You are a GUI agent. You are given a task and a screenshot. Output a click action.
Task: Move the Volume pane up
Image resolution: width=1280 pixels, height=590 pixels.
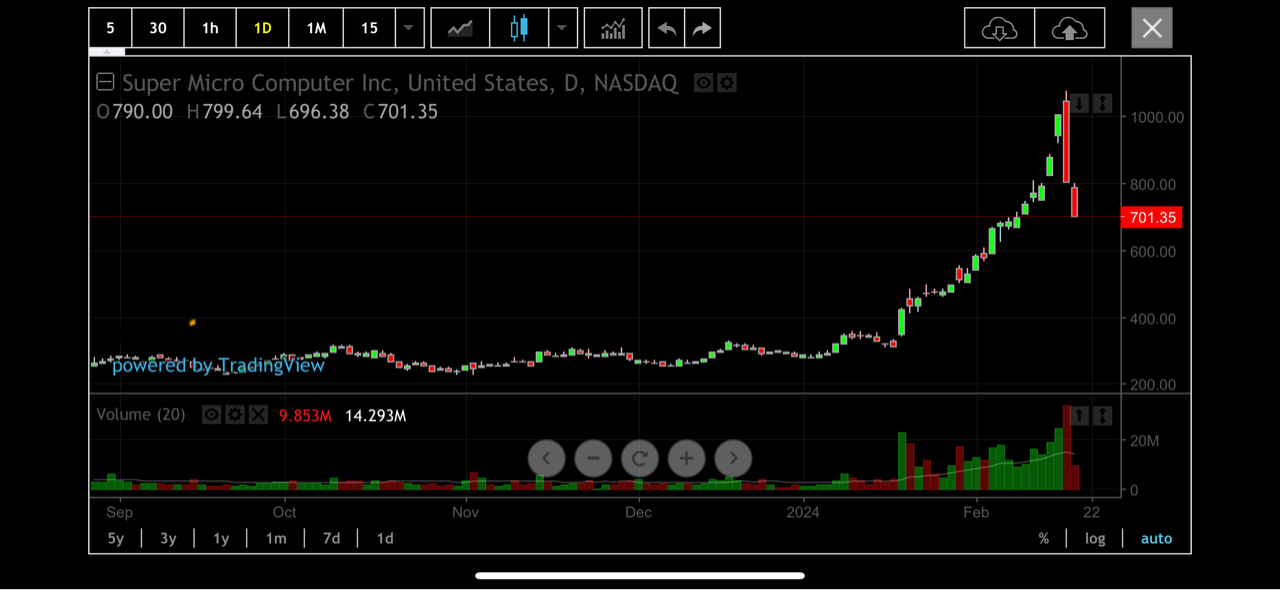[x=1080, y=415]
